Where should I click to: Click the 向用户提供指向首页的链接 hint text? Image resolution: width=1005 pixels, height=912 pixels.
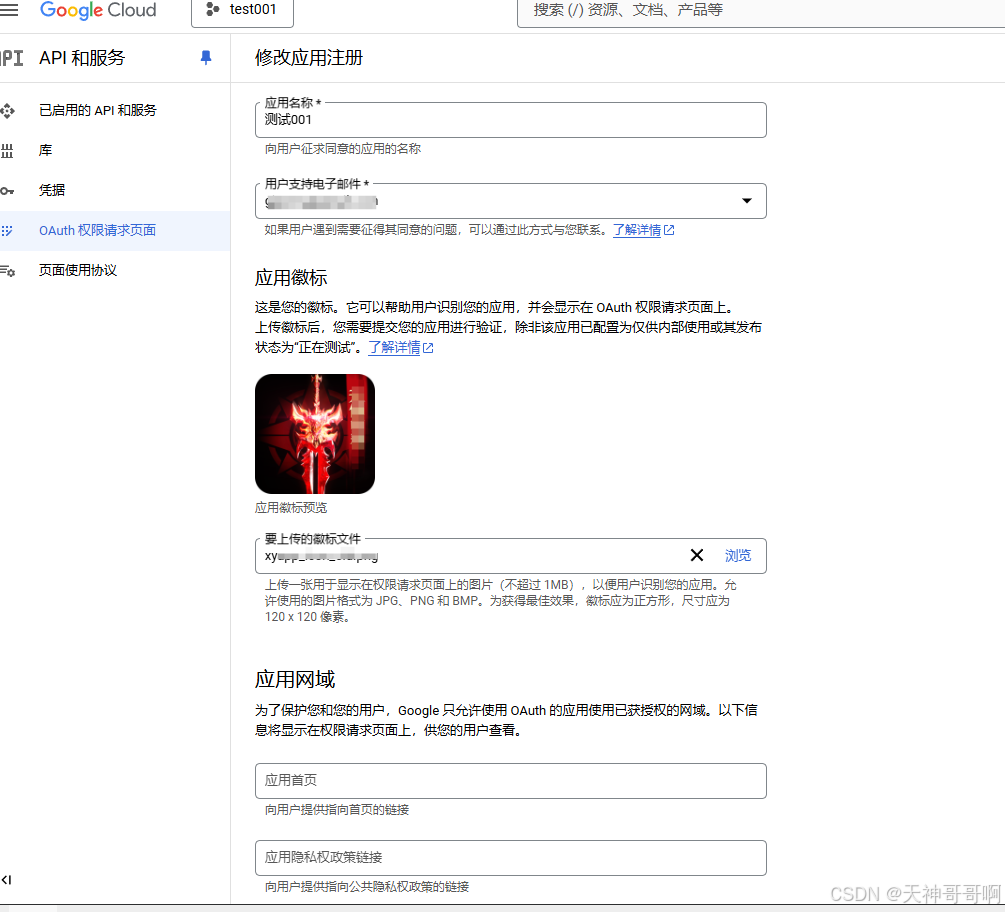pos(337,809)
